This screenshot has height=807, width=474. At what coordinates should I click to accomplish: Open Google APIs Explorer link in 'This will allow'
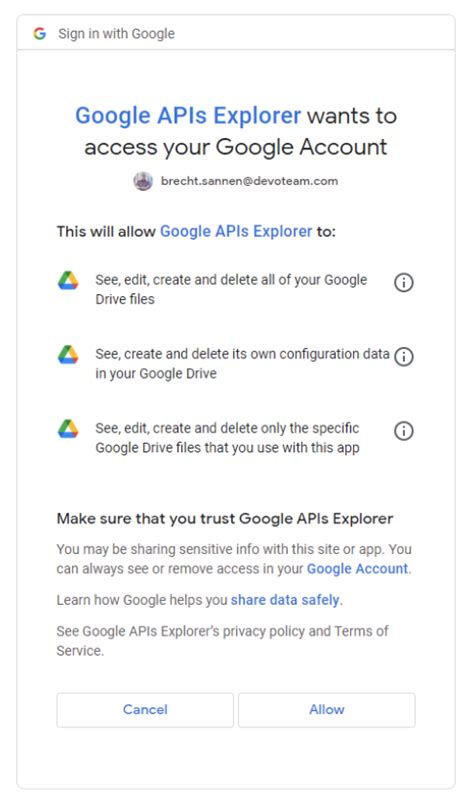(236, 231)
